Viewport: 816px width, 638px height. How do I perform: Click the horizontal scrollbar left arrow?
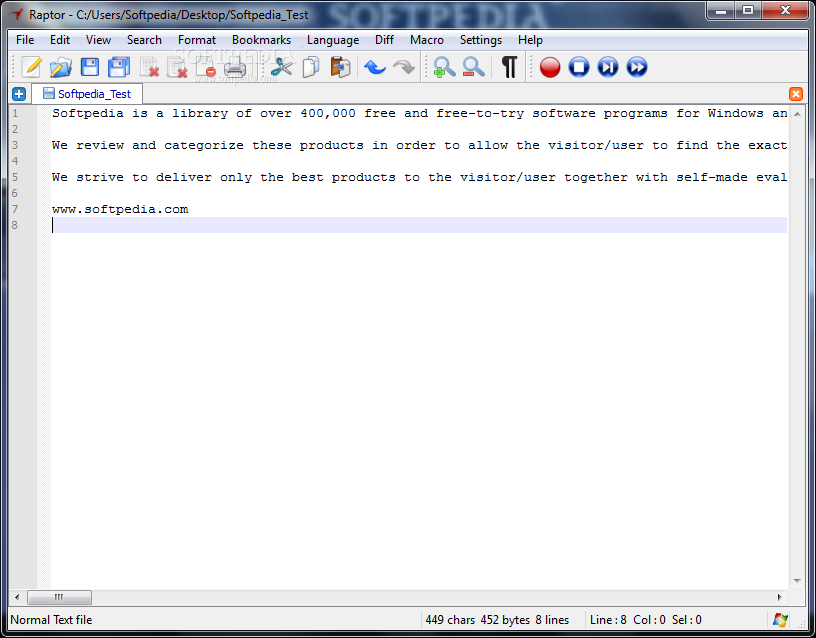(x=17, y=597)
